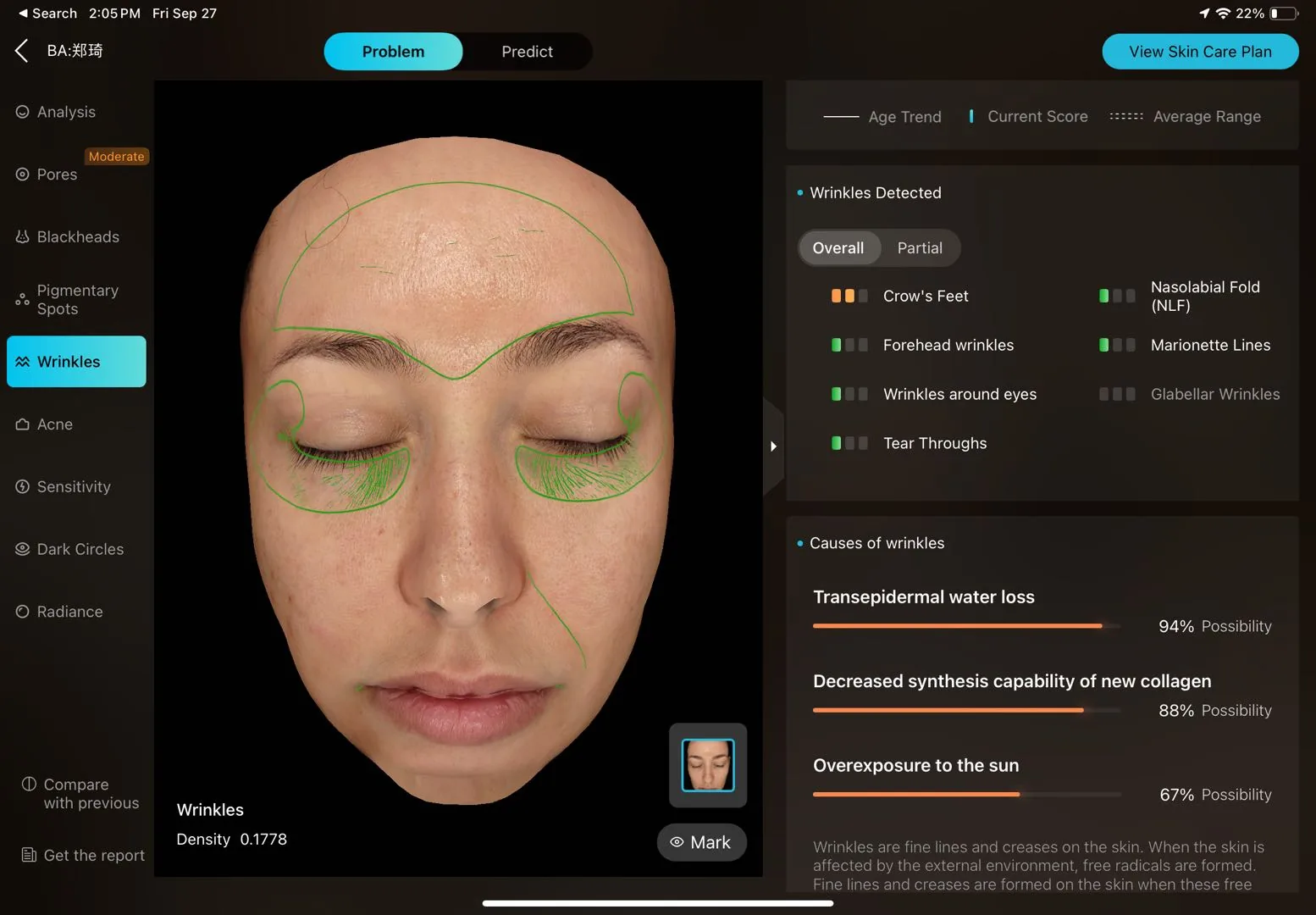Select the Partial wrinkles view
Screen dimensions: 1316x915
[920, 248]
